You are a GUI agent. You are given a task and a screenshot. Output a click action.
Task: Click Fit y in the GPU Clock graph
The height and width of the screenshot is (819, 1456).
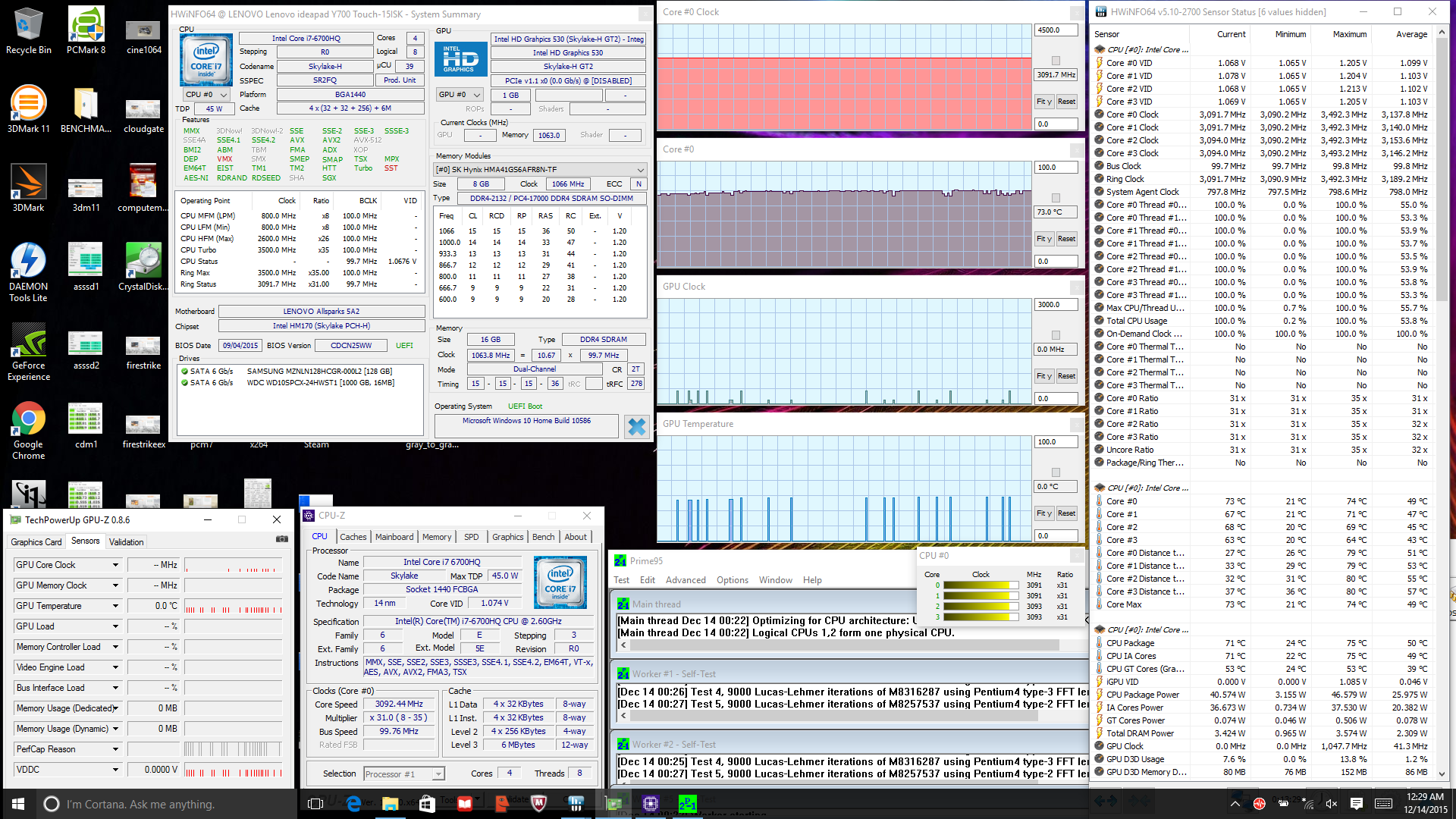click(1044, 376)
